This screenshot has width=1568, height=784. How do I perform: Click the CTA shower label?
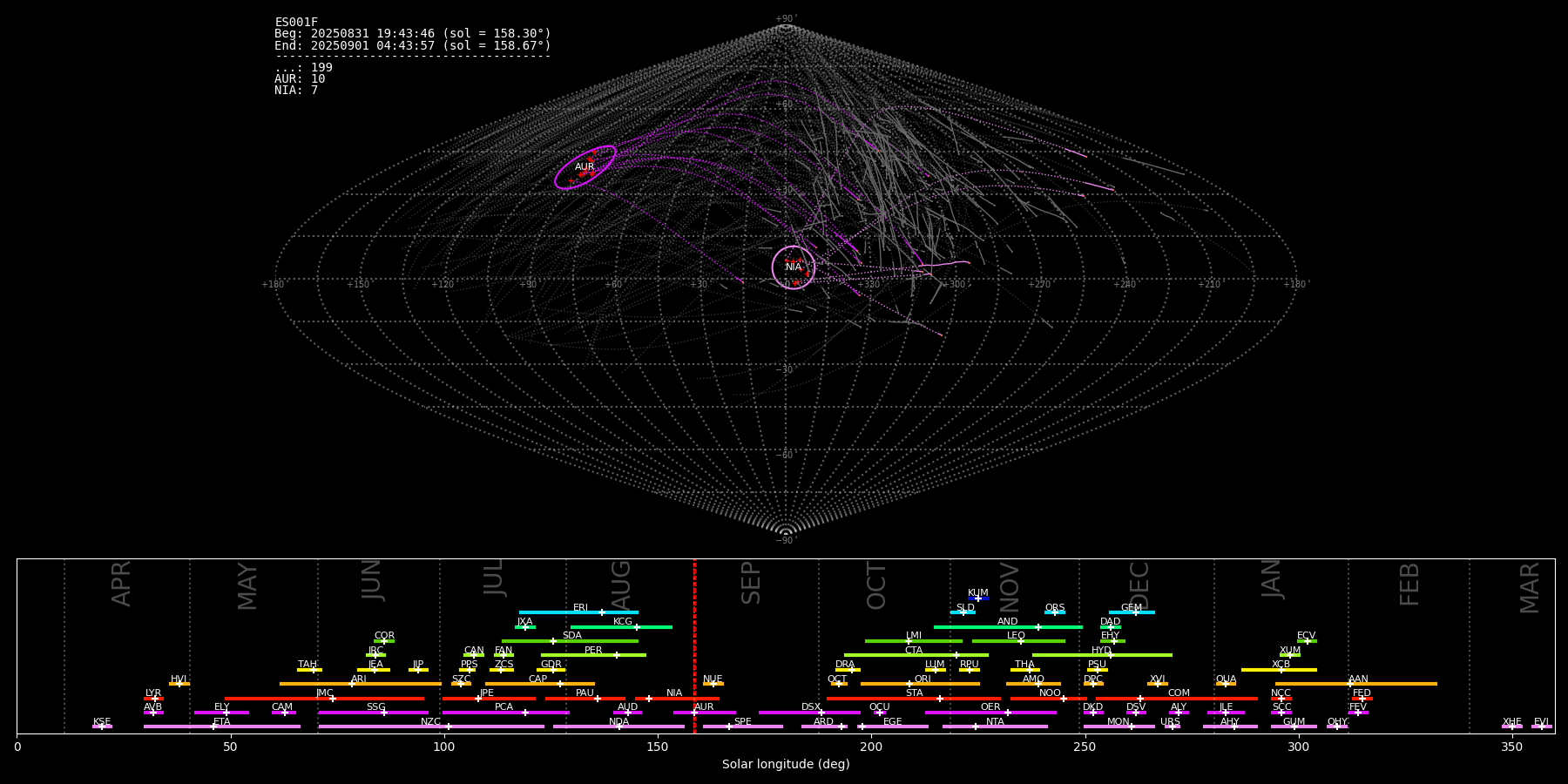[914, 651]
